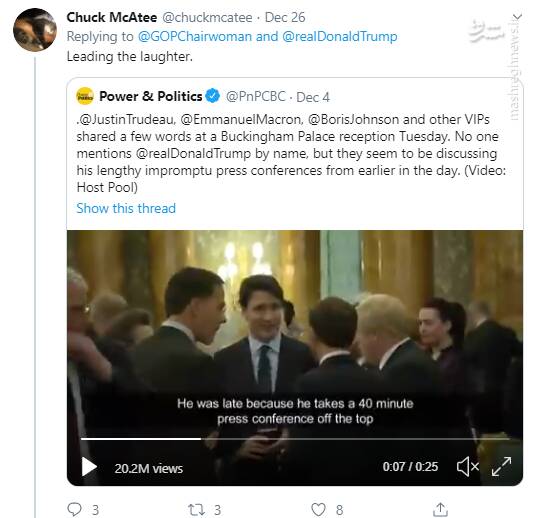Click the blue verified badge

[x=213, y=96]
